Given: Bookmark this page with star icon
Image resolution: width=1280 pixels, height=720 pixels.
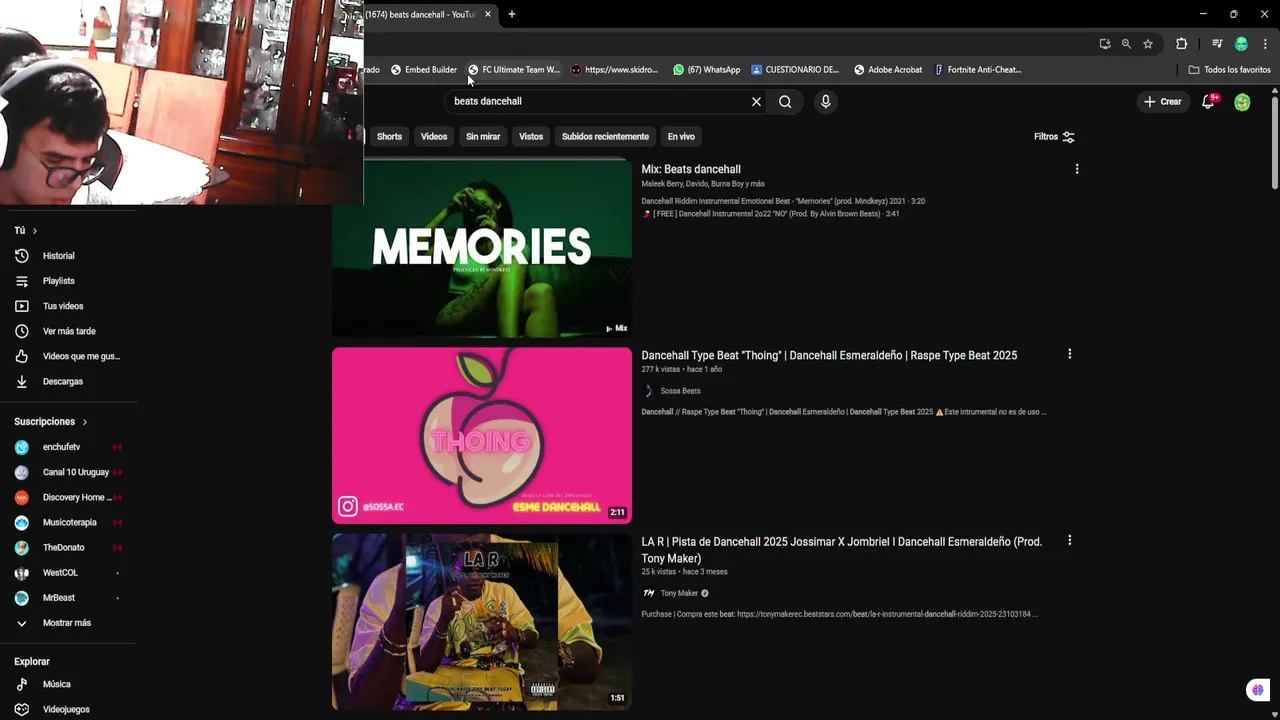Looking at the screenshot, I should point(1148,44).
